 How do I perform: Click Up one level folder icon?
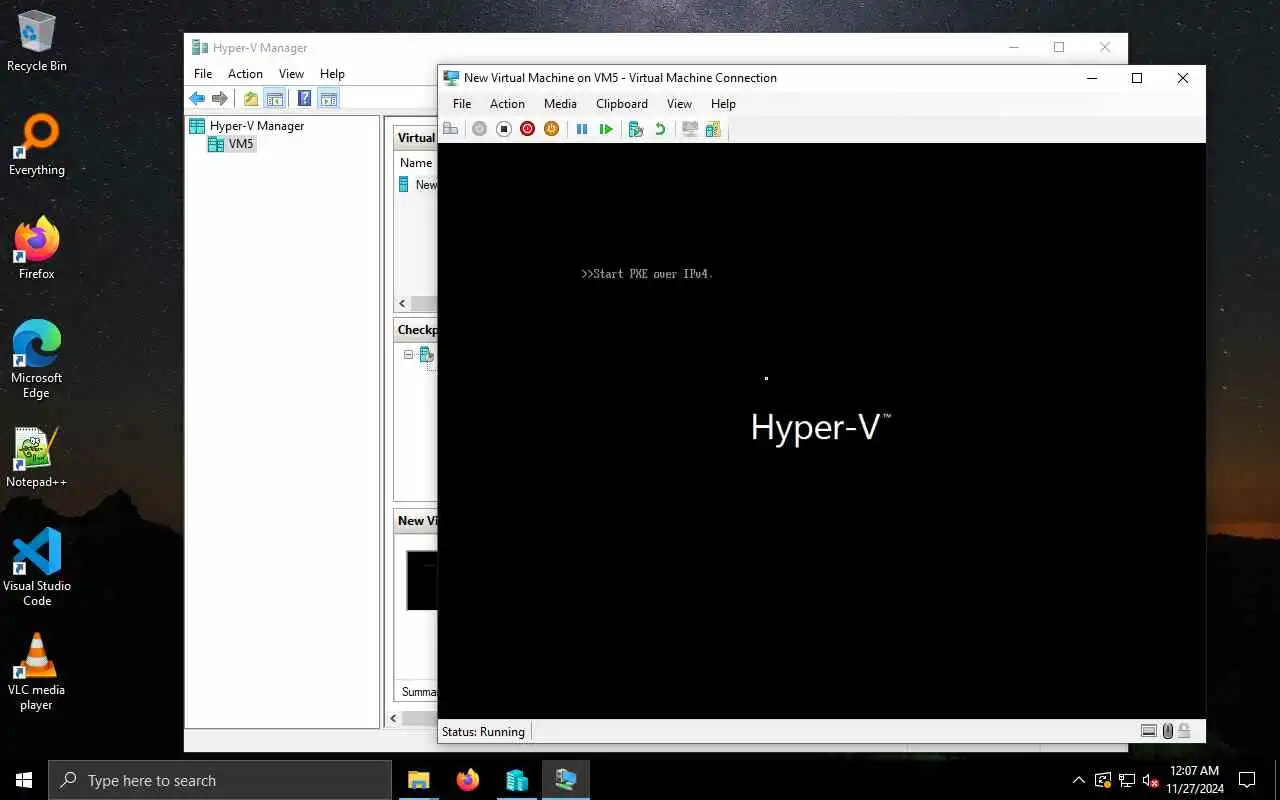tap(251, 98)
